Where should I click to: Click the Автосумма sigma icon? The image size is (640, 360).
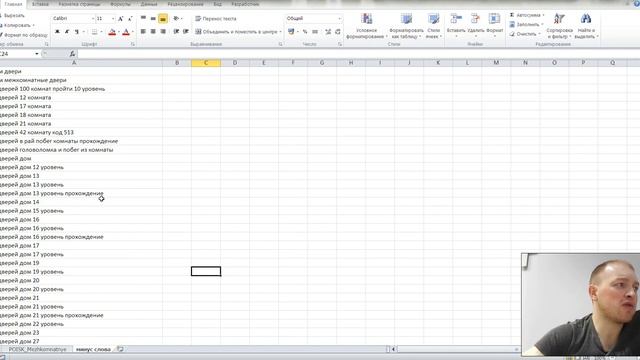pos(512,15)
